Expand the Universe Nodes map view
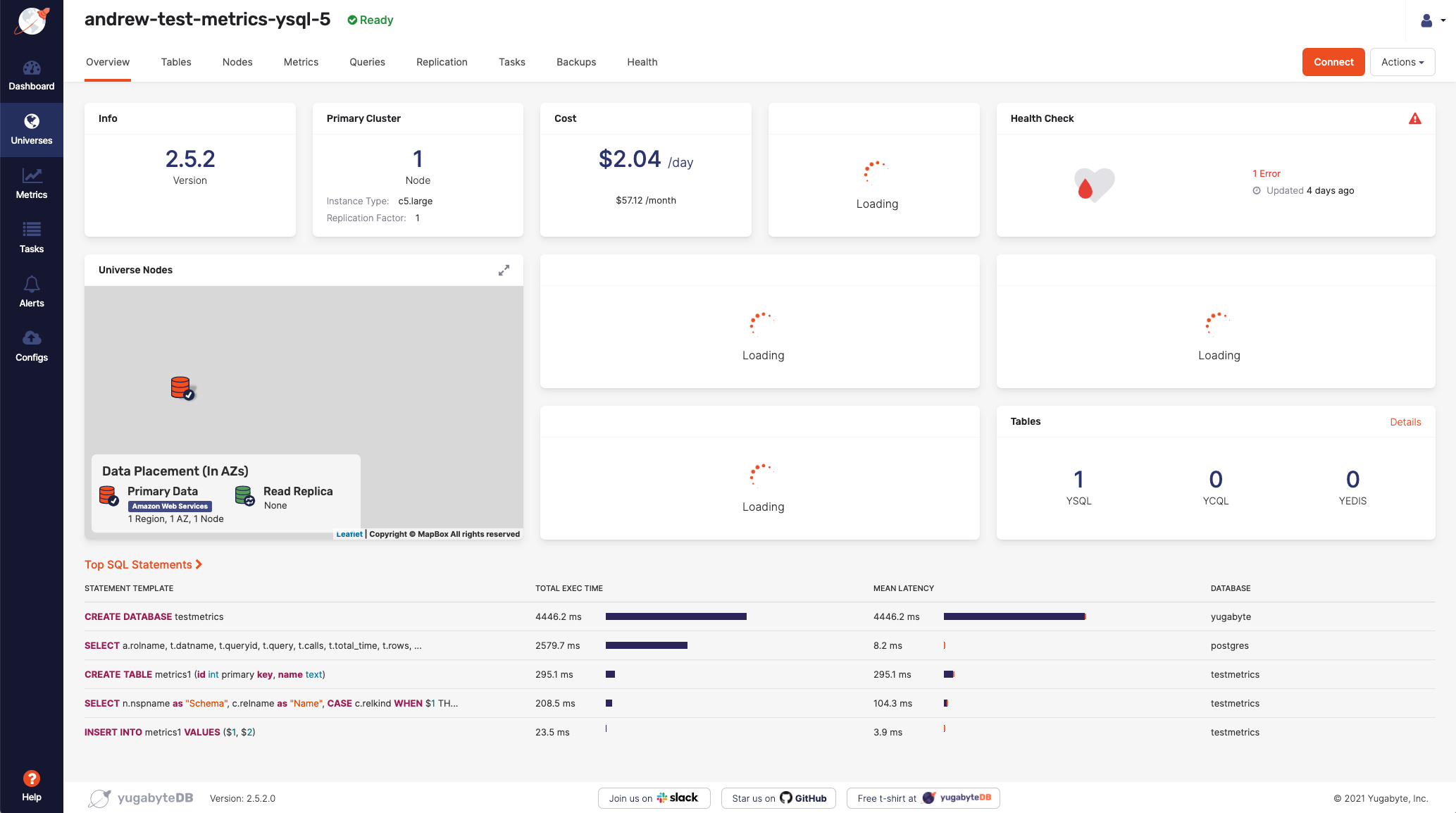This screenshot has height=813, width=1456. point(504,270)
